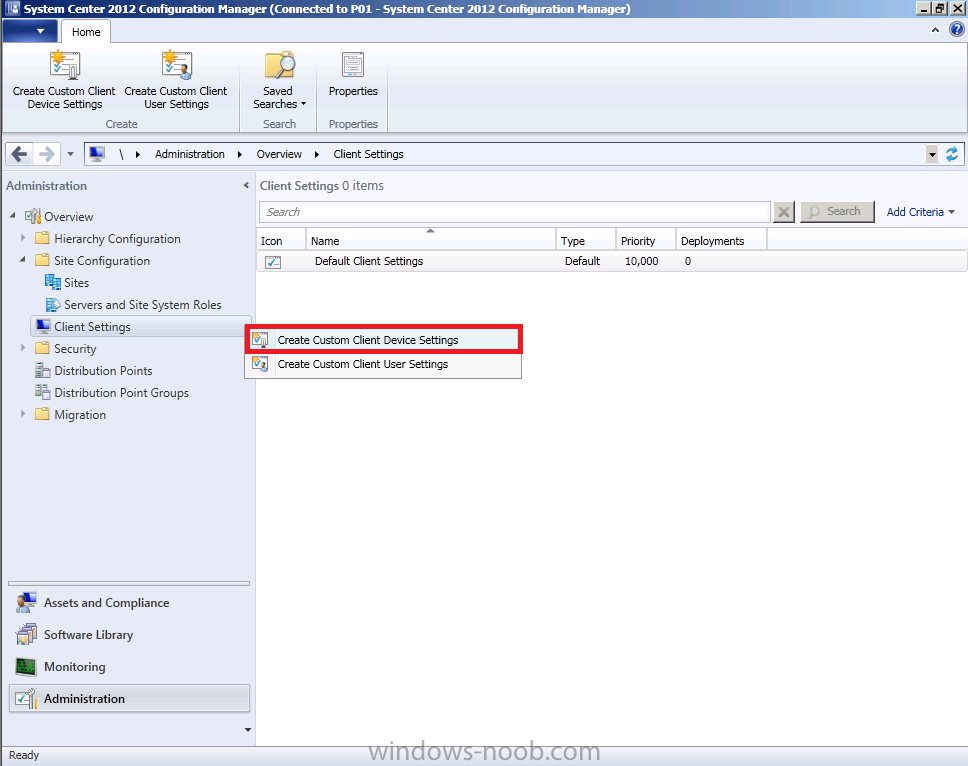The image size is (968, 766).
Task: Click Monitoring workspace icon
Action: click(26, 667)
